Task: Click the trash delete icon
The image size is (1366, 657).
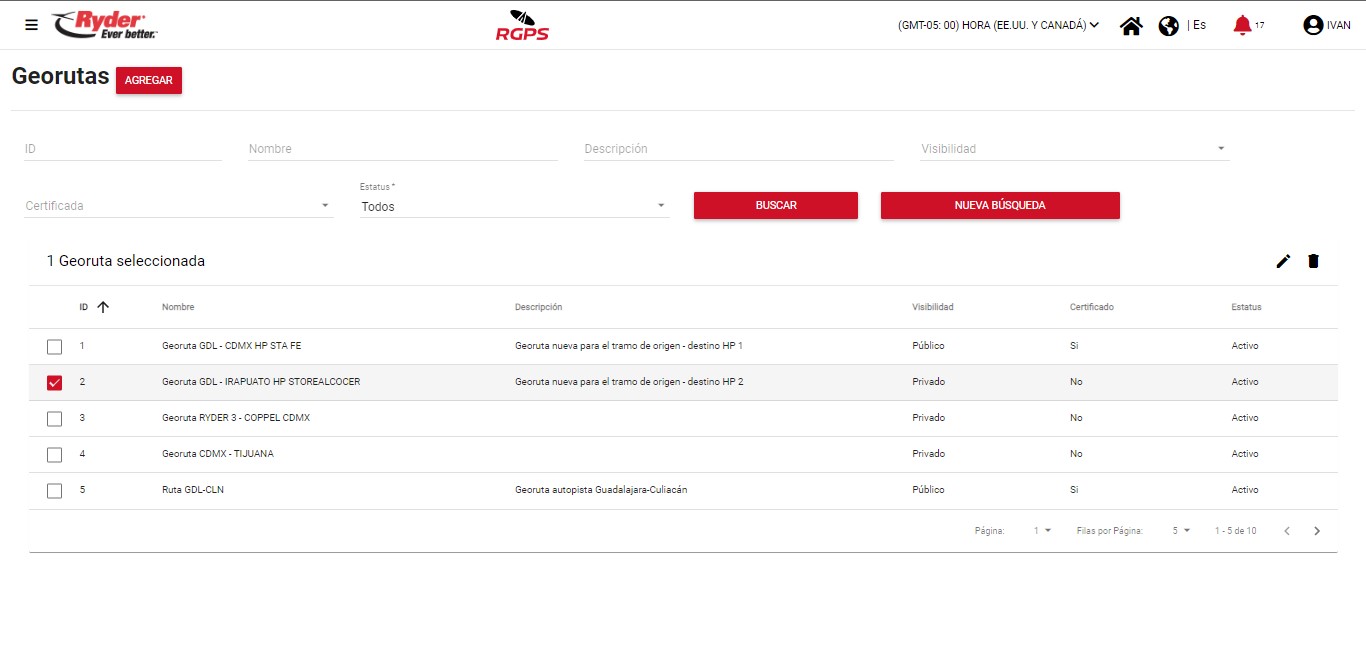Action: pos(1313,261)
